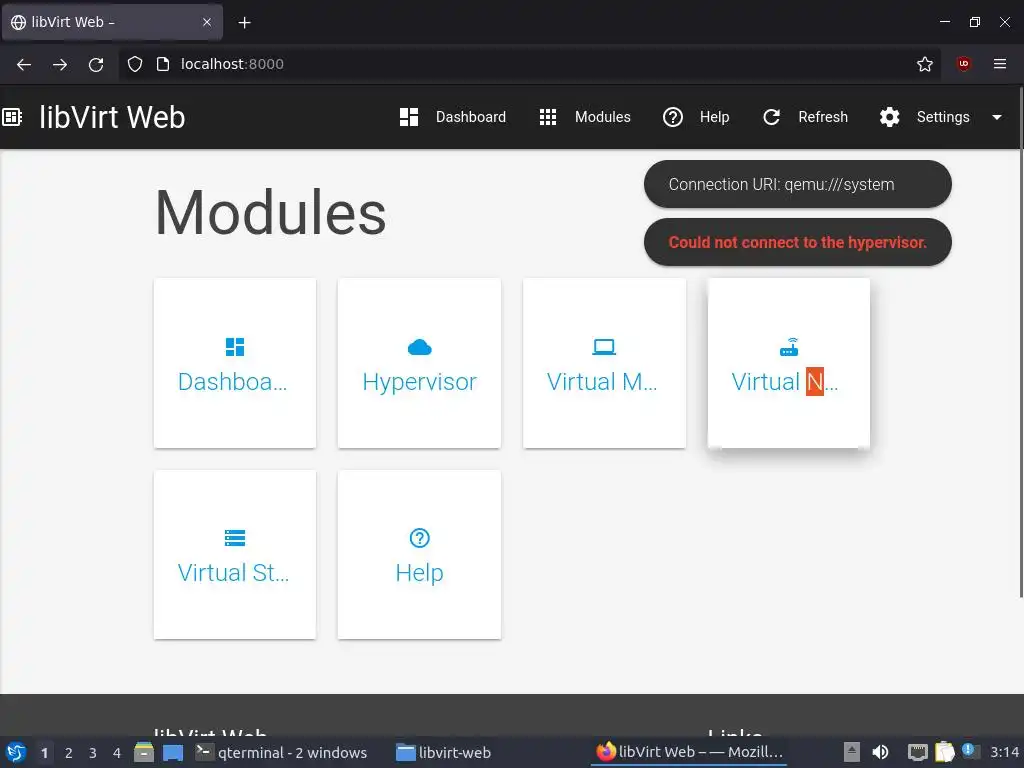
Task: Click the page info icon beside URL
Action: (x=163, y=64)
